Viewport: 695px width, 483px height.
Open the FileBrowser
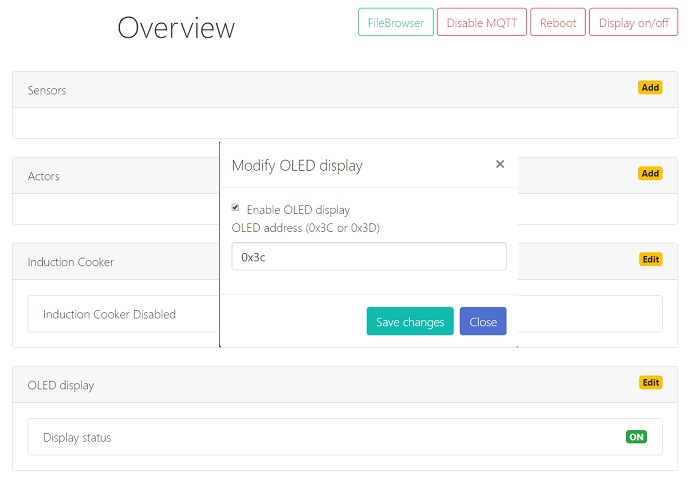pyautogui.click(x=394, y=23)
